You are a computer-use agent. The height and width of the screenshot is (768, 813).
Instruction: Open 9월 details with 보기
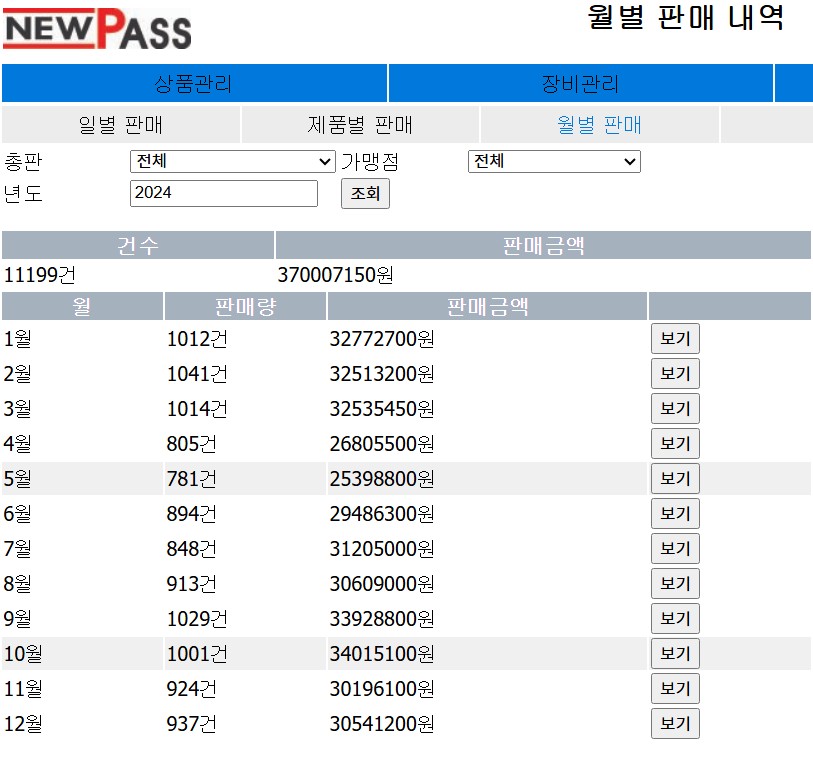675,619
